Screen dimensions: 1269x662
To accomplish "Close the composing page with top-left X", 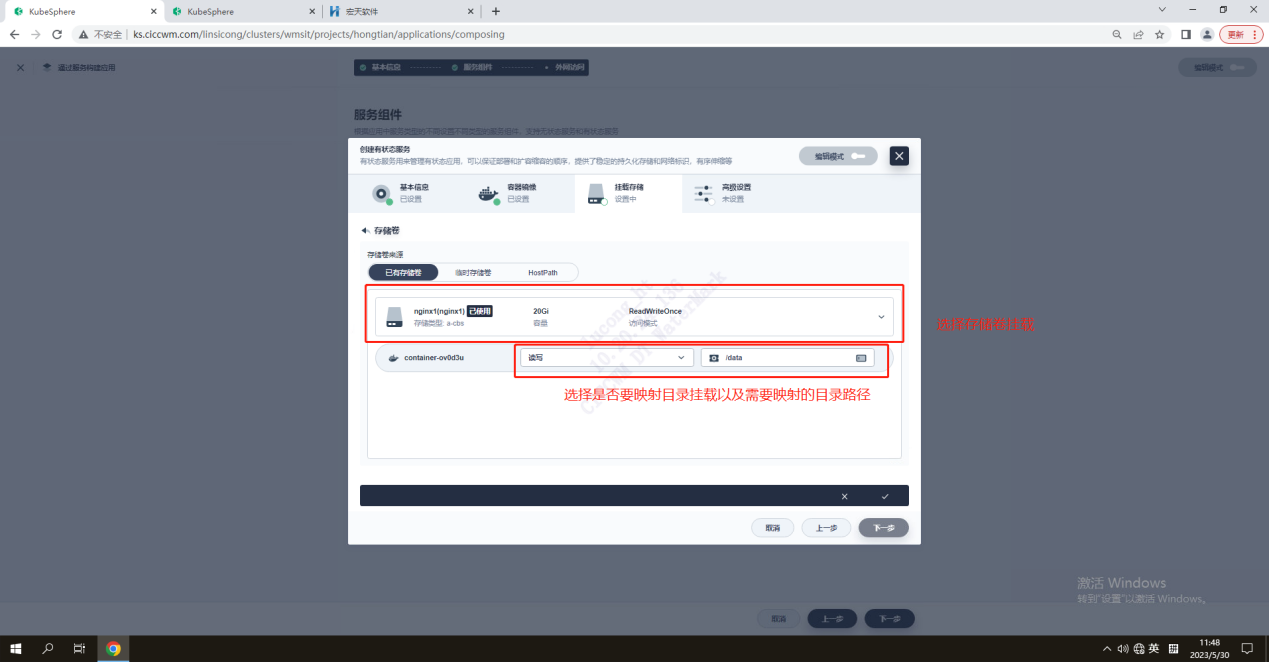I will [x=20, y=67].
